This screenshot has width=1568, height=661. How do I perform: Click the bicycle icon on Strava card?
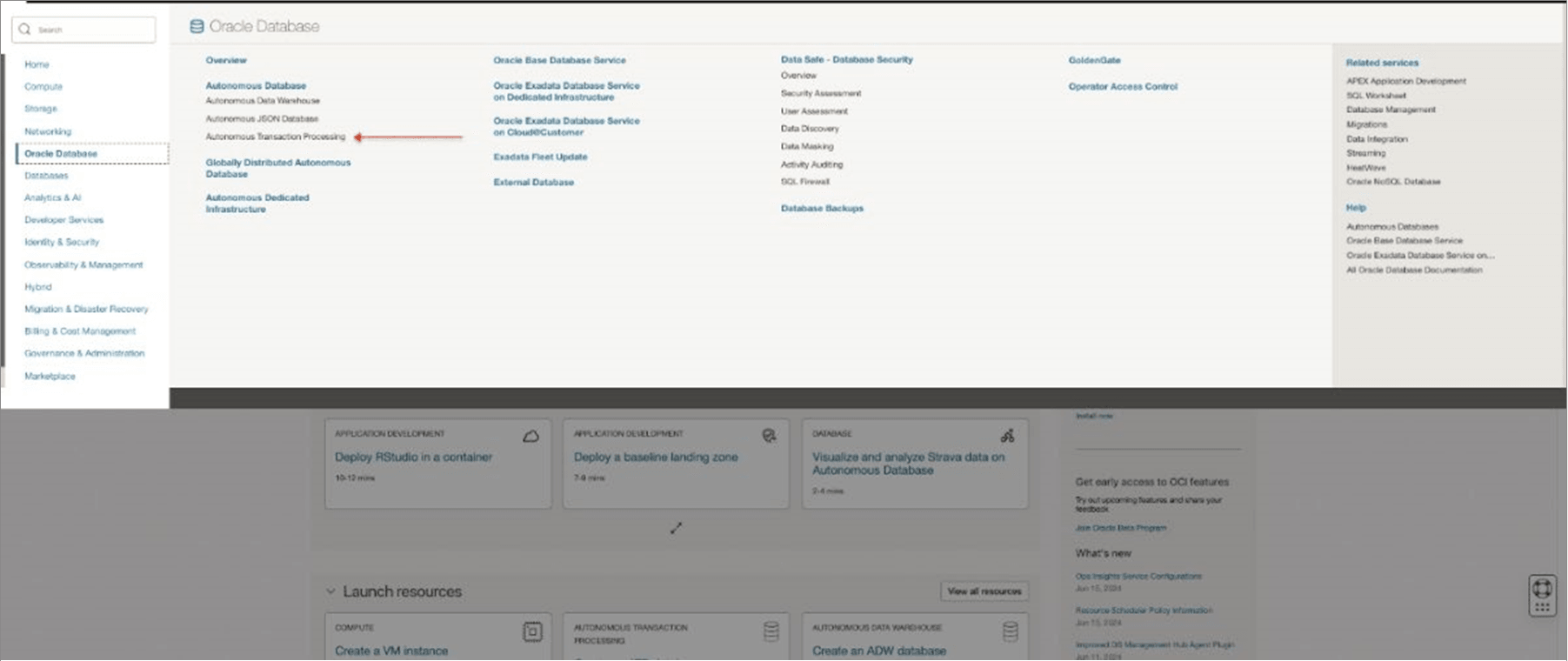(1007, 435)
